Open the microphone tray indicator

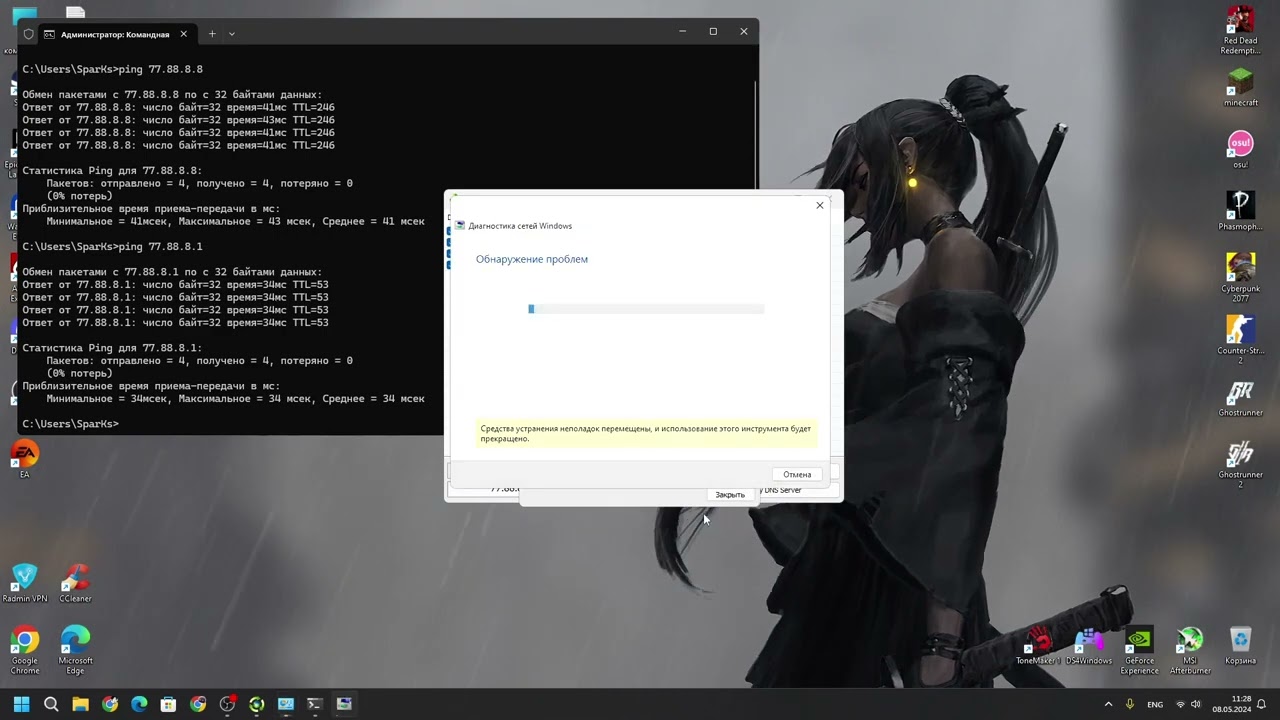[1129, 704]
